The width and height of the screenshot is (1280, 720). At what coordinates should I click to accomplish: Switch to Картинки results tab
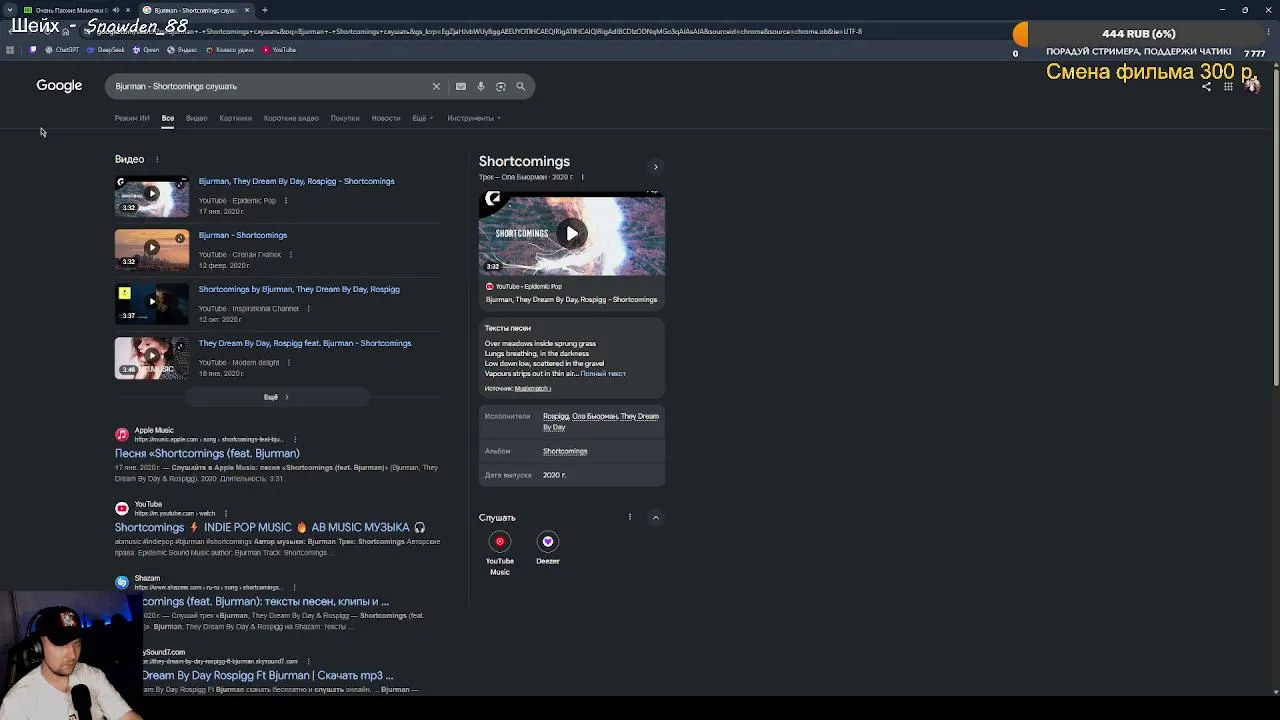tap(236, 118)
